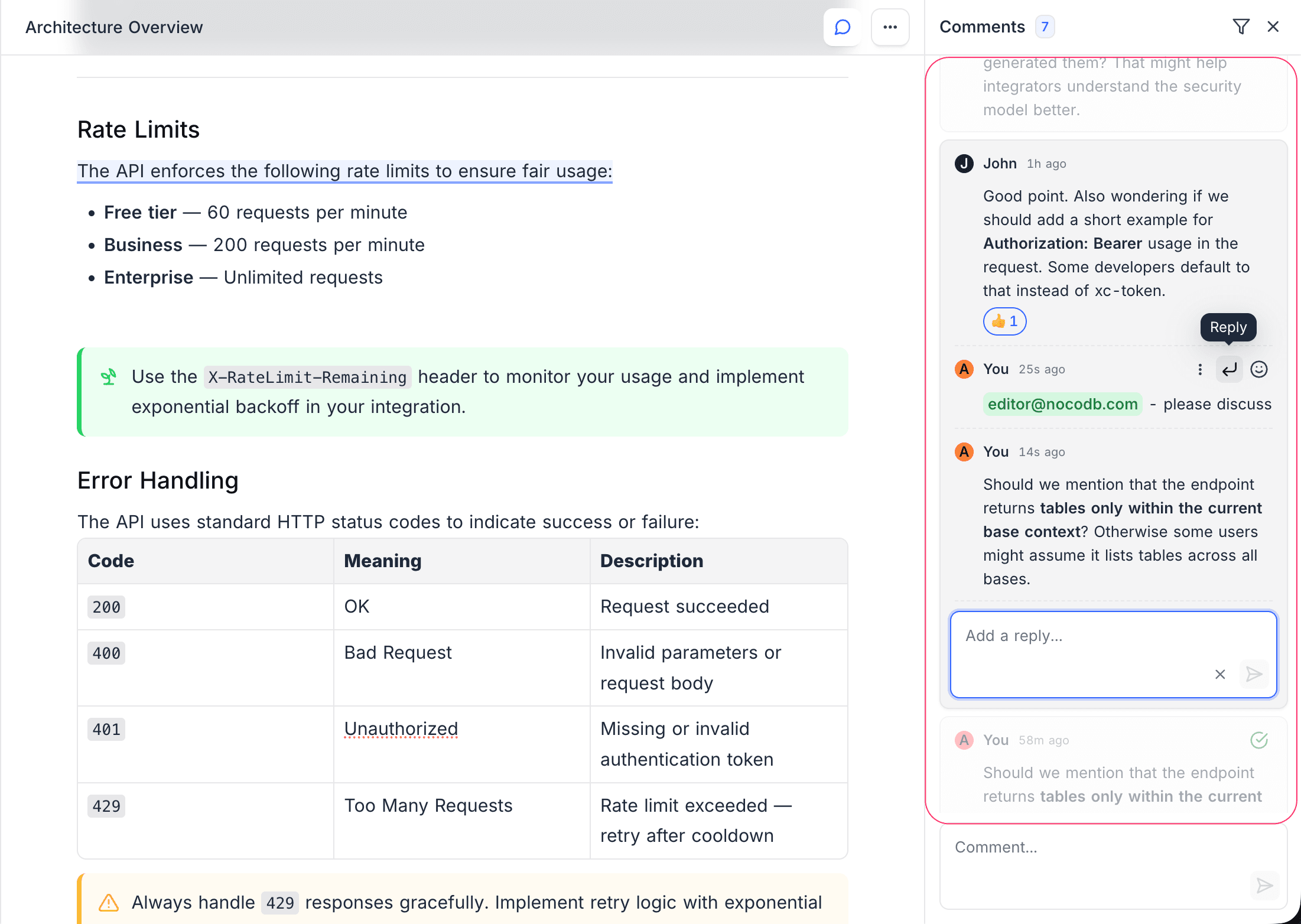Click the thumbs-up reaction on John's comment
This screenshot has width=1301, height=924.
click(1004, 321)
